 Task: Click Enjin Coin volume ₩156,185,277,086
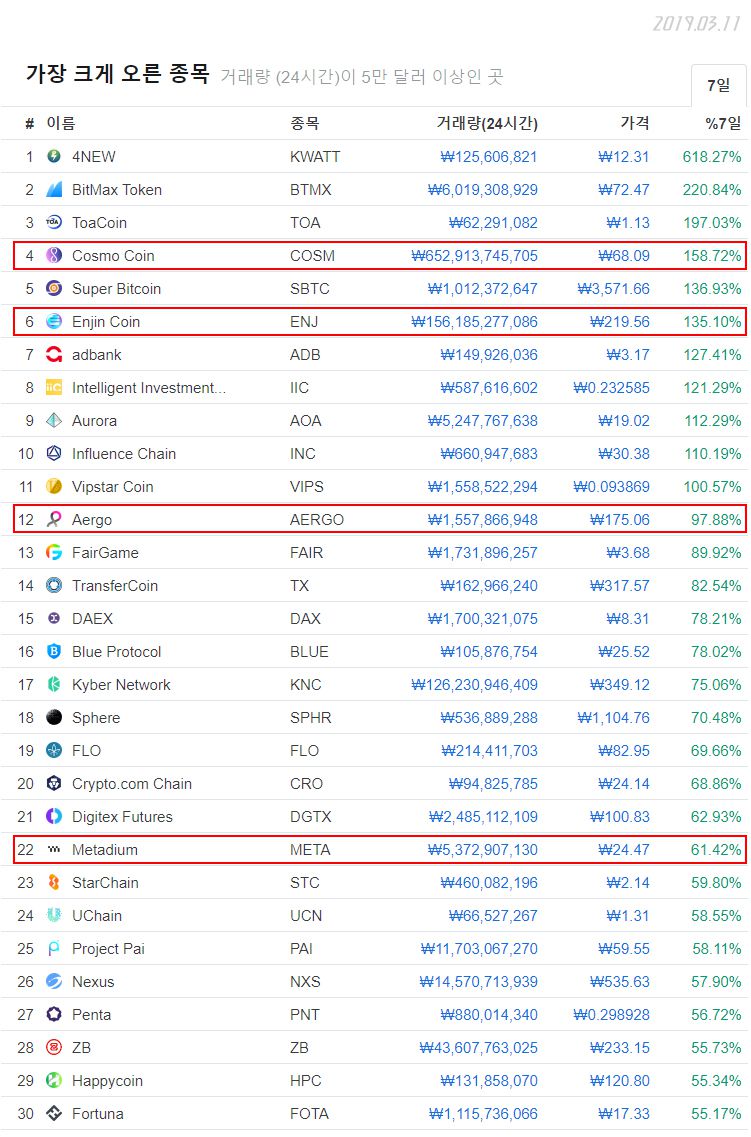pos(474,322)
